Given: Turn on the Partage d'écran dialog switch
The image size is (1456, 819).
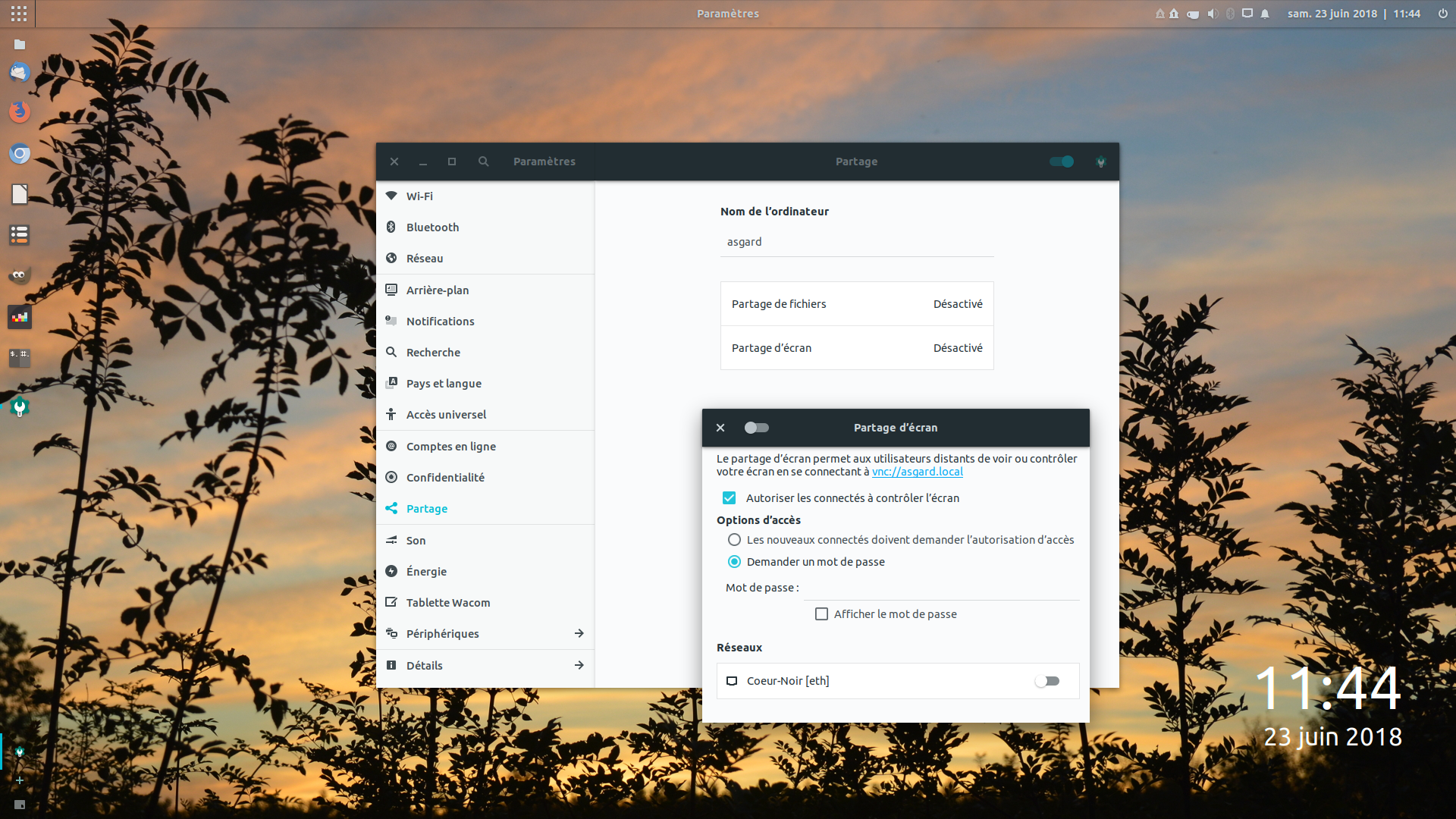Looking at the screenshot, I should tap(756, 428).
